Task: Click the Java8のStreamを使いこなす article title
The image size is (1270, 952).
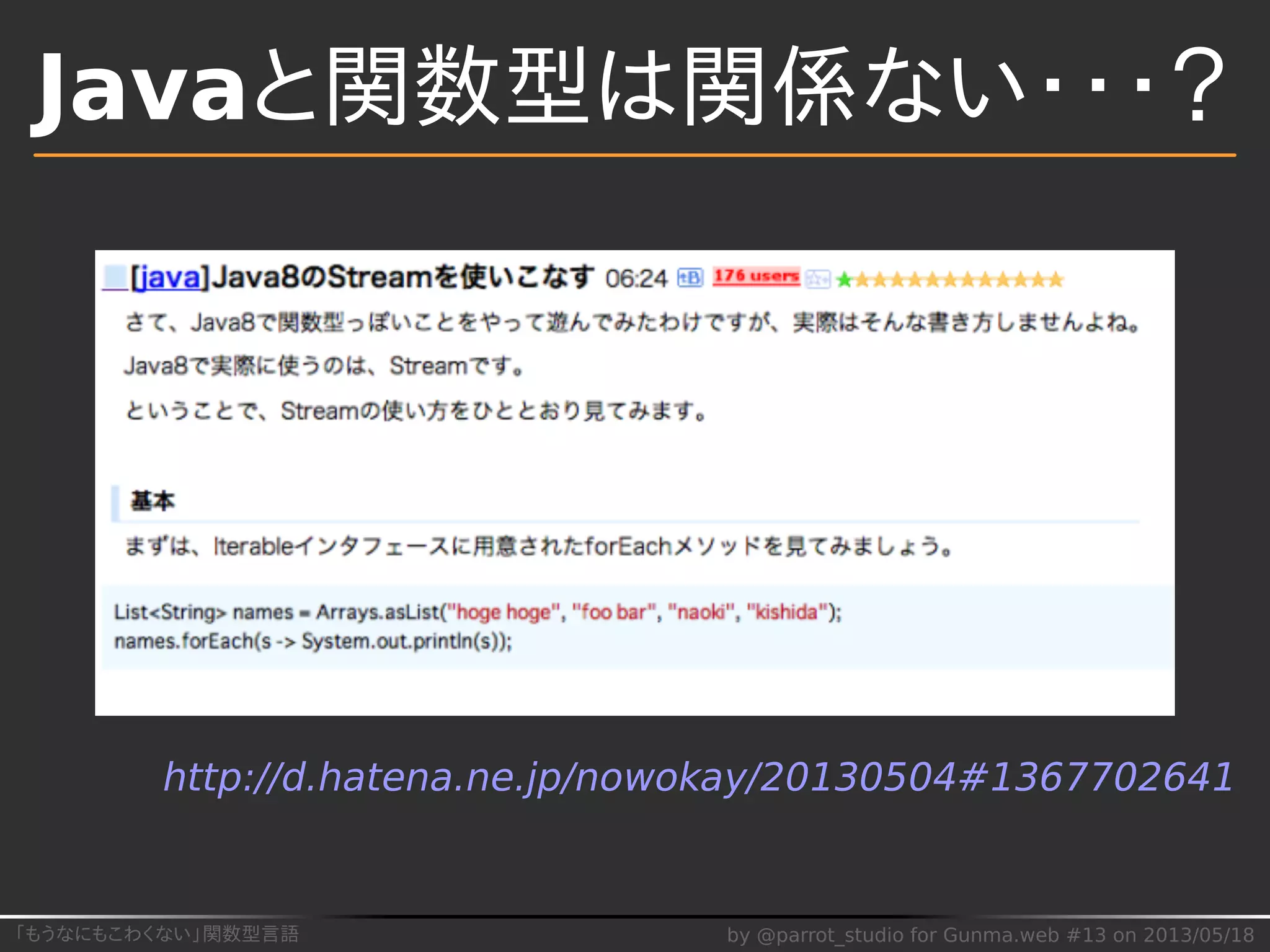Action: click(x=402, y=277)
